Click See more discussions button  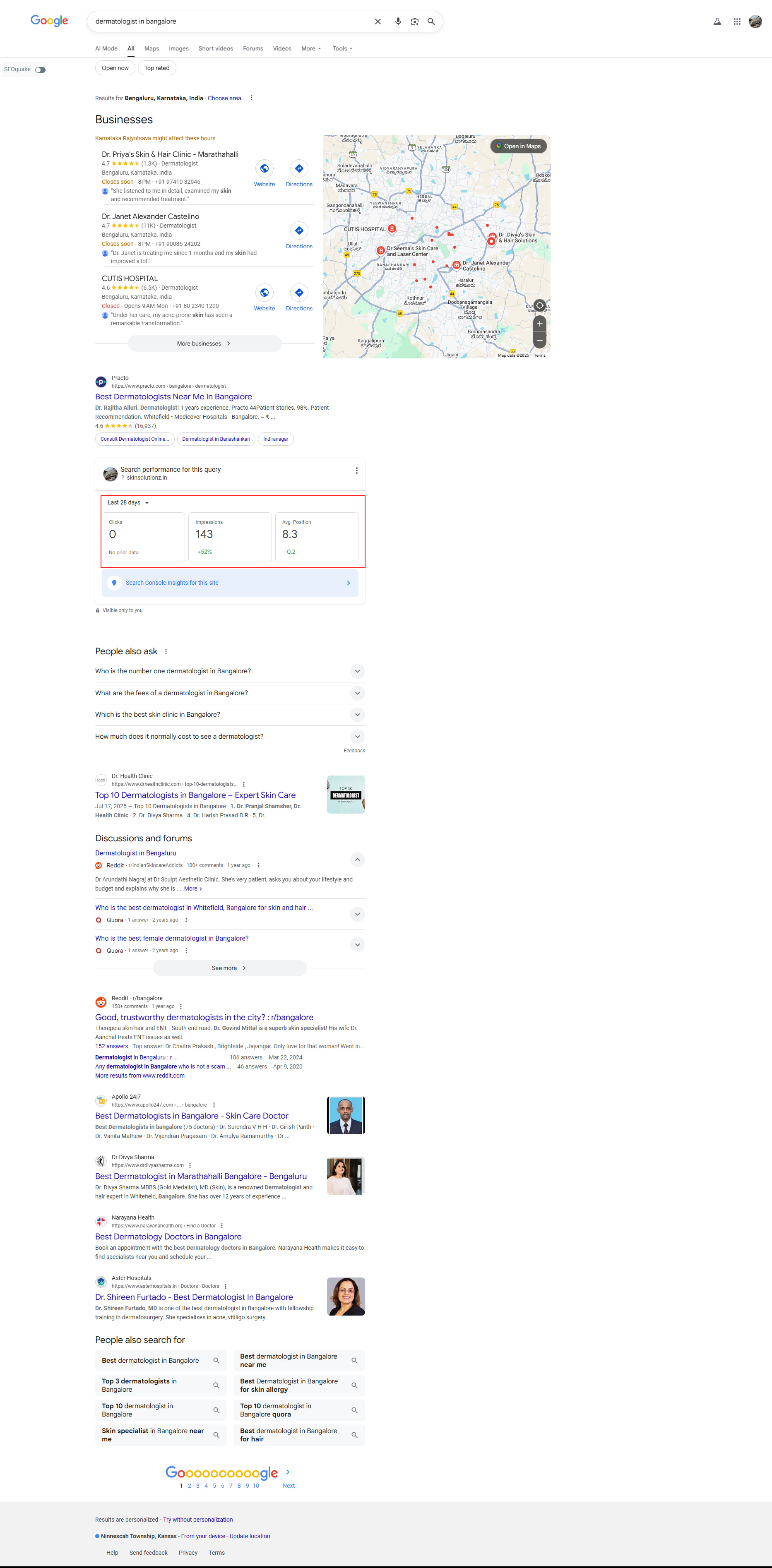pyautogui.click(x=229, y=968)
